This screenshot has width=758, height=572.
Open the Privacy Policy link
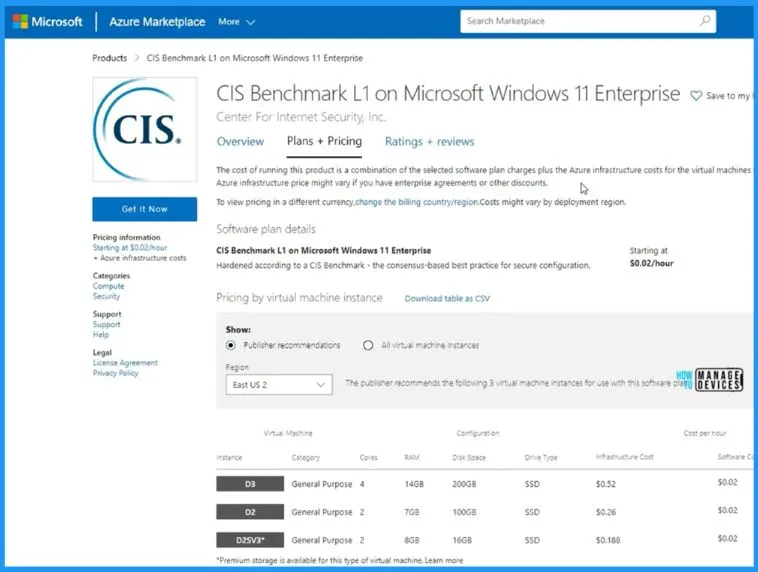click(116, 373)
